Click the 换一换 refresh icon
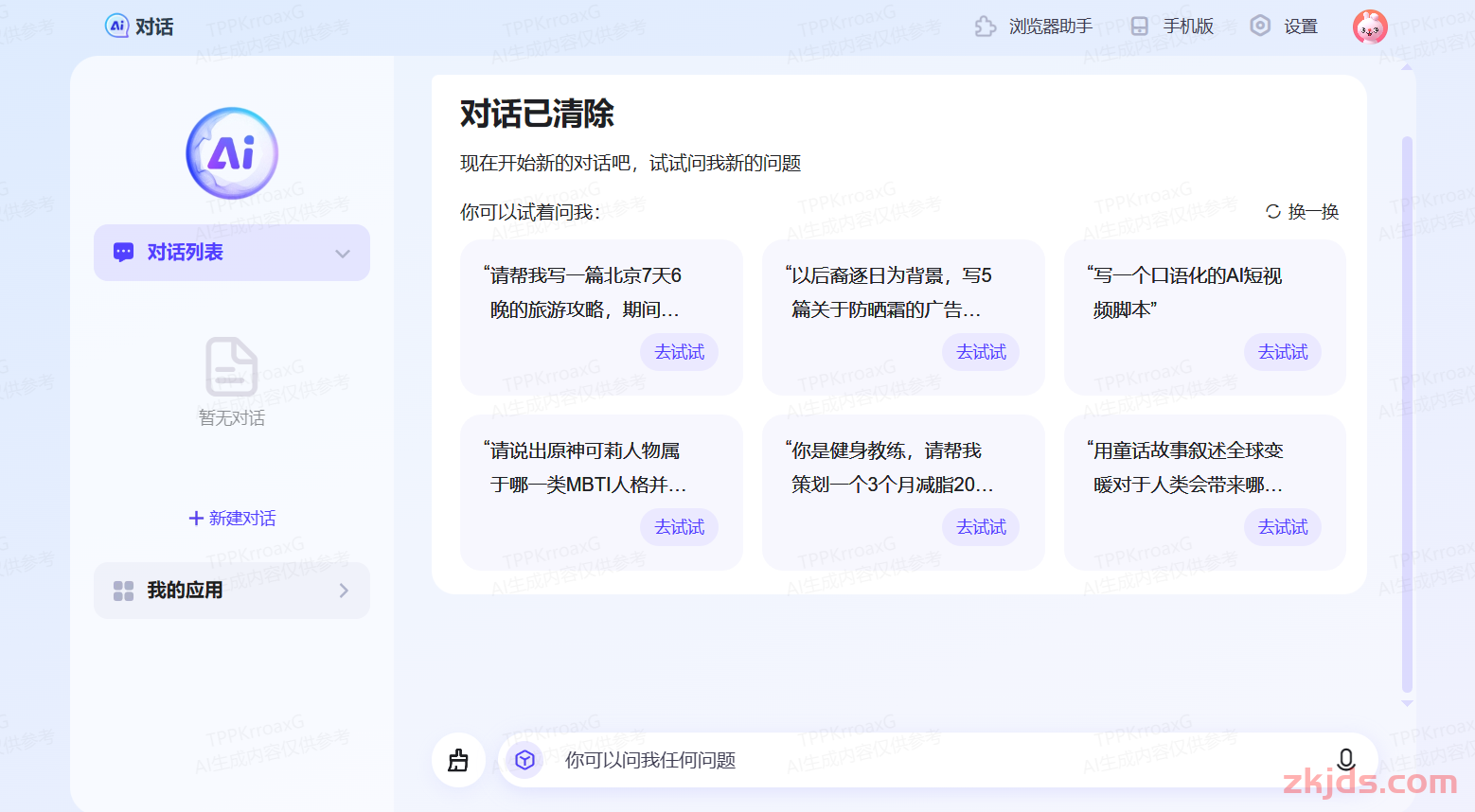1475x812 pixels. pyautogui.click(x=1273, y=212)
